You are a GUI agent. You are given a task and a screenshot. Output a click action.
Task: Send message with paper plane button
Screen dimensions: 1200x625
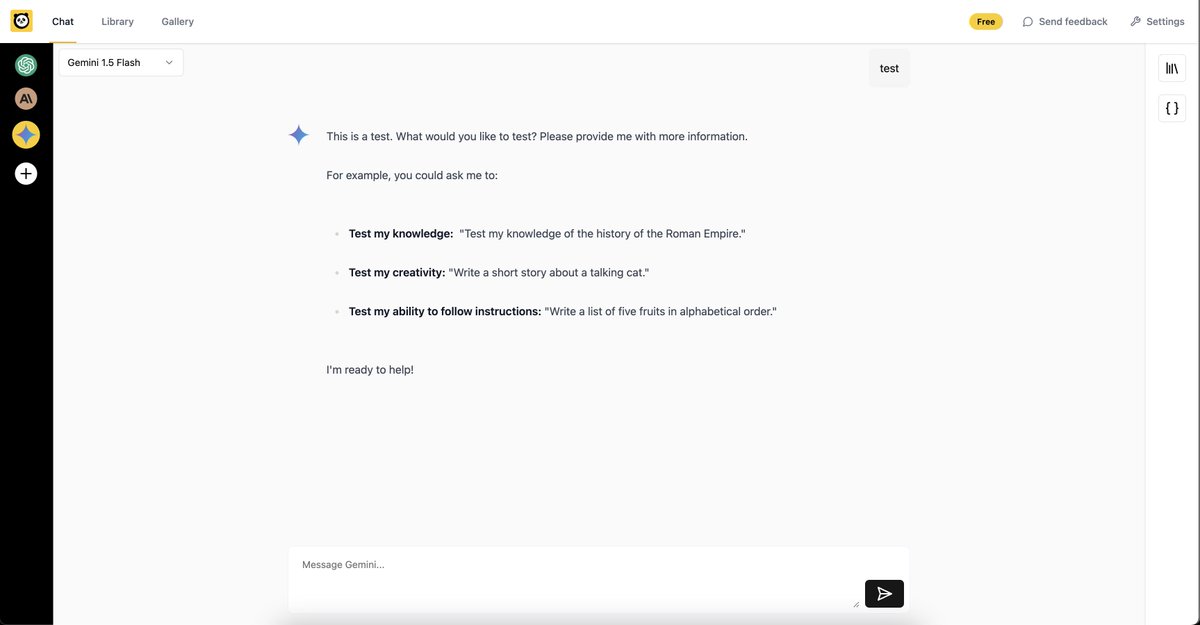coord(884,593)
